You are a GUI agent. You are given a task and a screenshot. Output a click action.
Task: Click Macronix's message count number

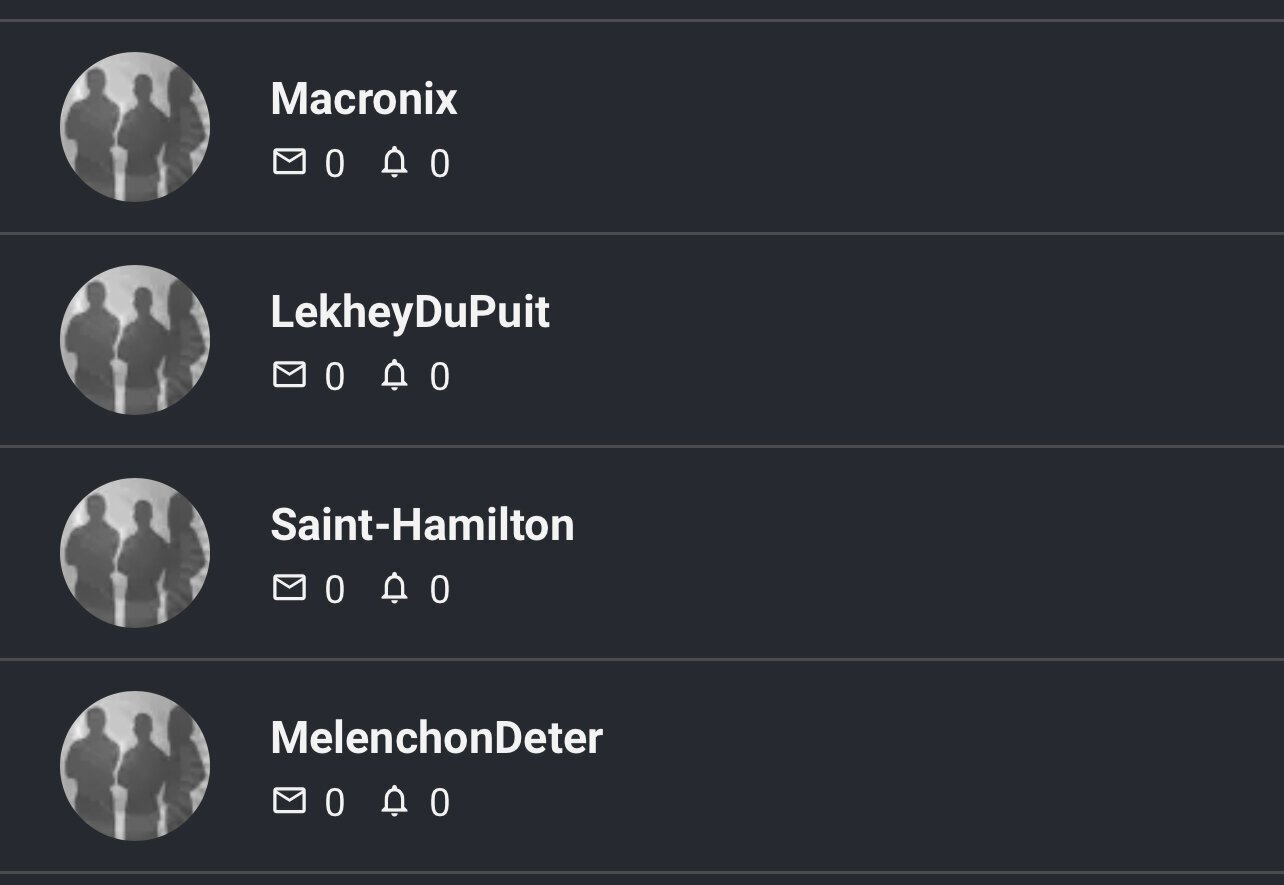[x=335, y=164]
